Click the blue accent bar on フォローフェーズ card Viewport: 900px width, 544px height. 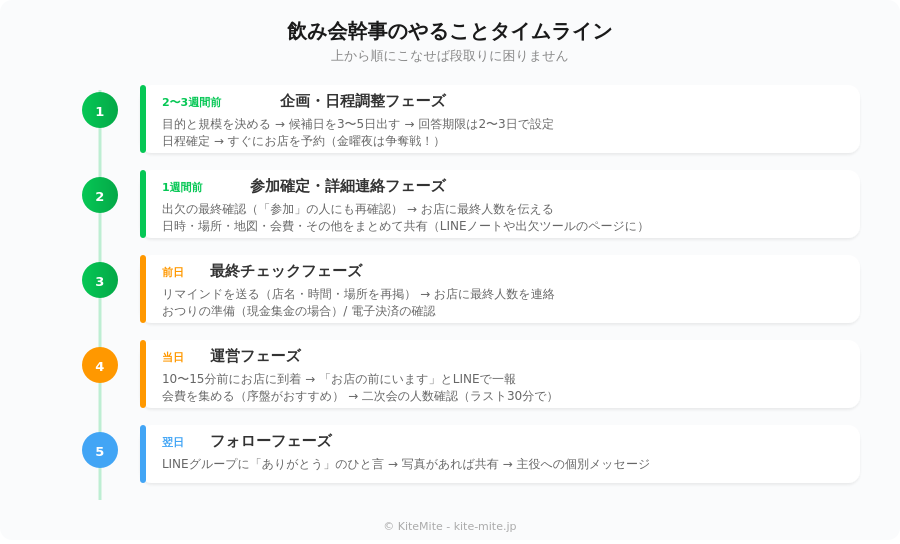tap(143, 454)
